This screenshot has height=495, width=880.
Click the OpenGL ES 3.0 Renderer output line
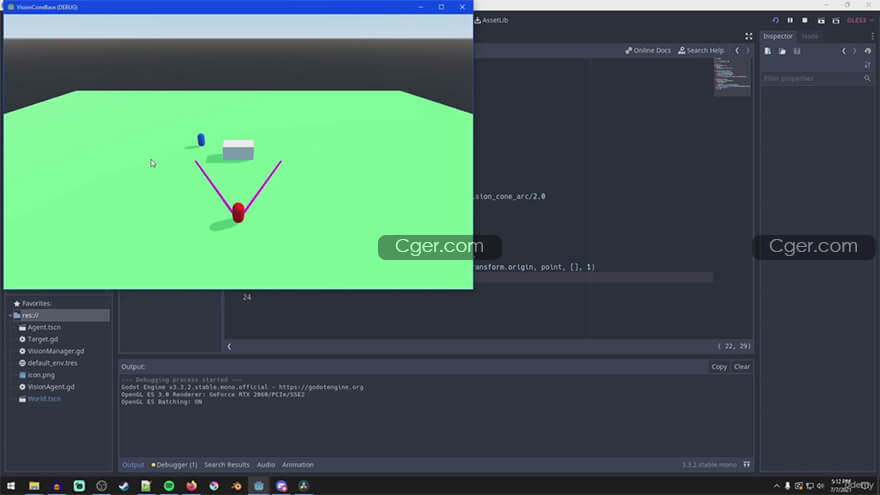click(x=213, y=395)
